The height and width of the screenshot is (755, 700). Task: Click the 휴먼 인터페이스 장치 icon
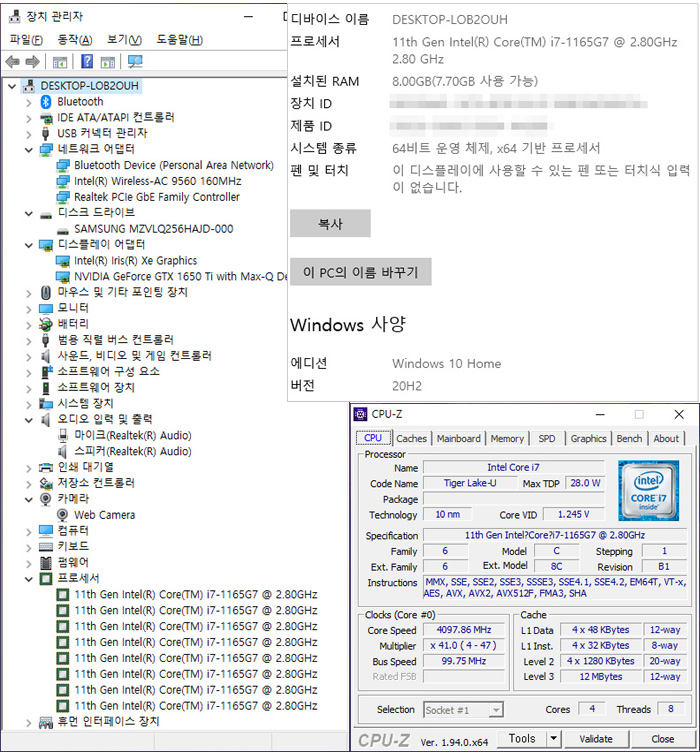point(46,722)
